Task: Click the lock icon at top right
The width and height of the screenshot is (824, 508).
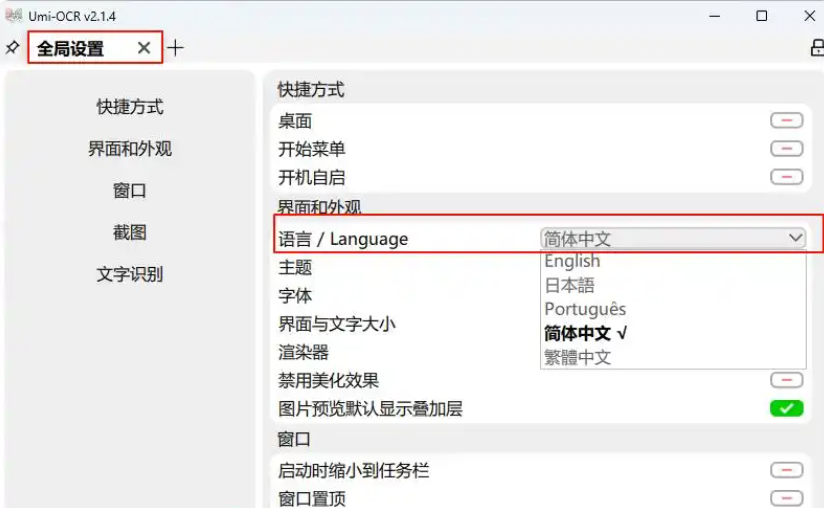Action: pos(817,48)
